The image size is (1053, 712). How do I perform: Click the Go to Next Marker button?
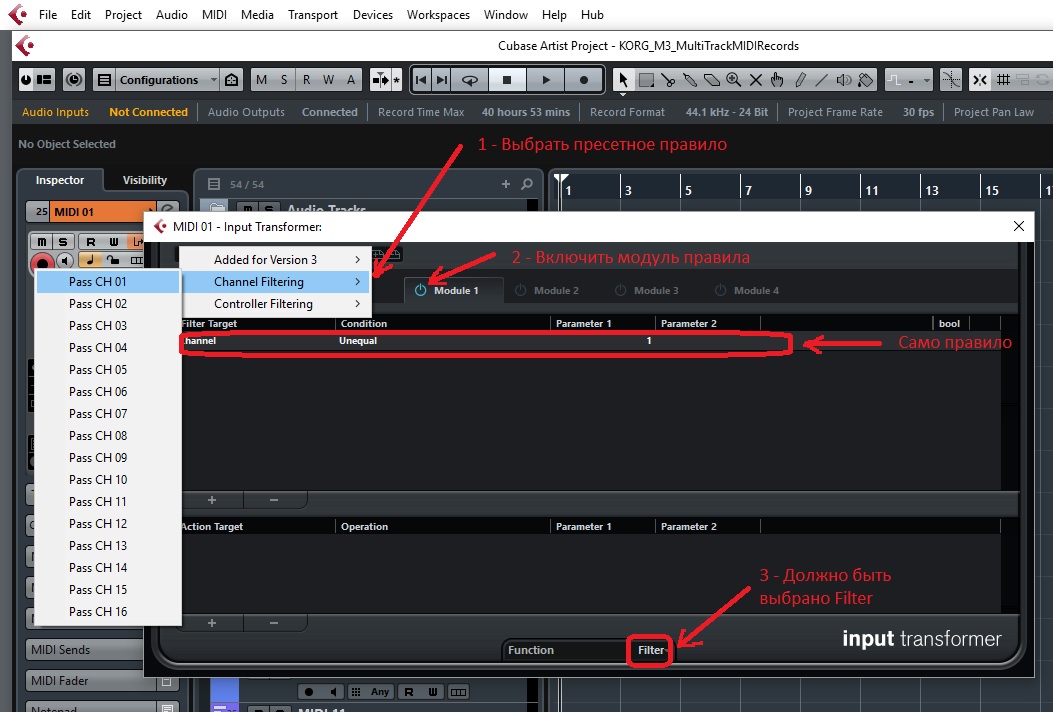pyautogui.click(x=442, y=80)
